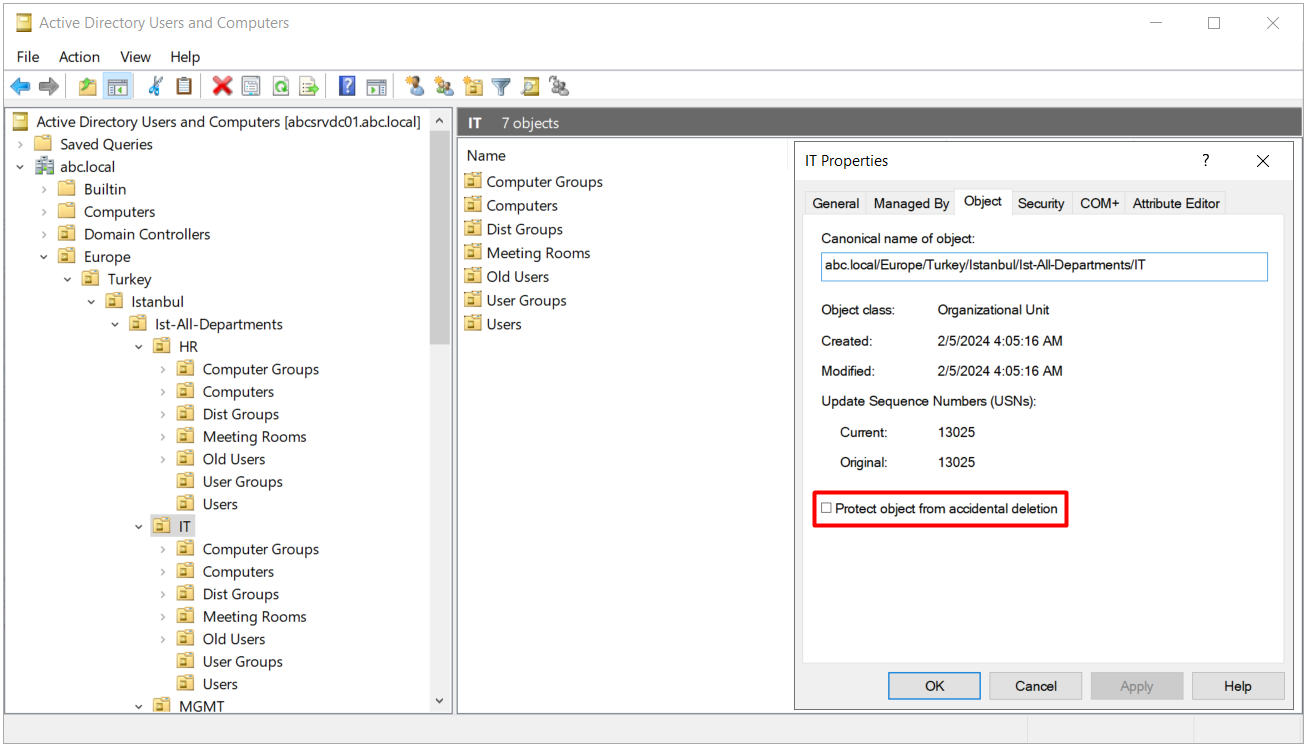Click the canonical name text field
Image resolution: width=1308 pixels, height=747 pixels.
click(1044, 265)
